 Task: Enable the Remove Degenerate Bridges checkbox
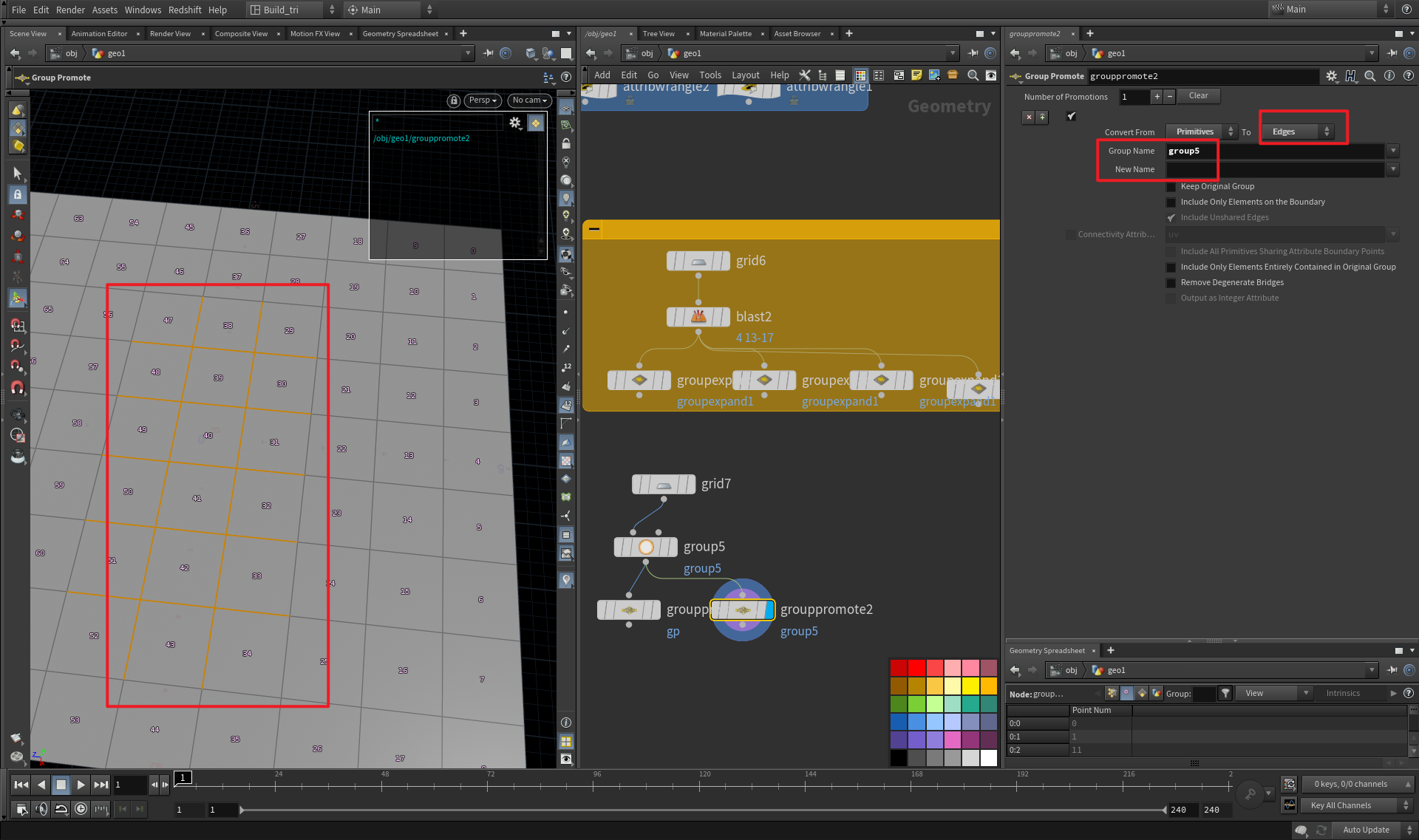(1171, 283)
